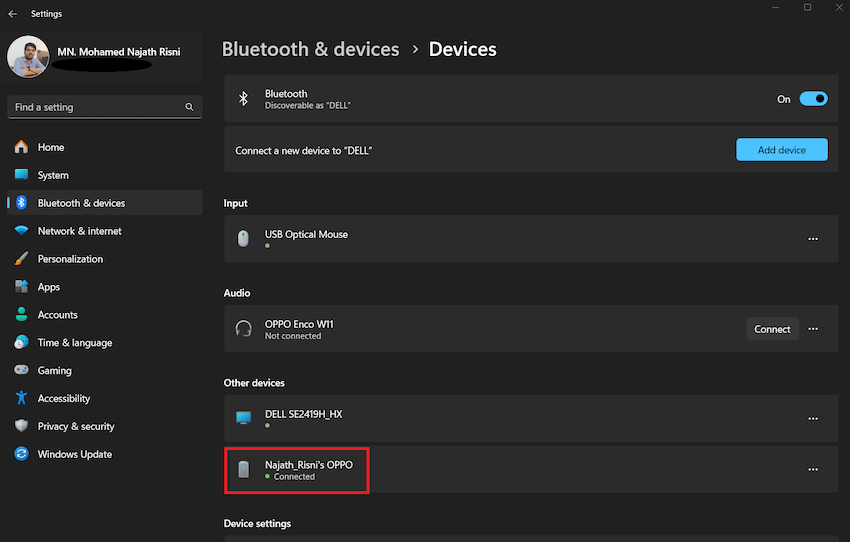Go to Apps settings label
This screenshot has height=542, width=850.
(48, 287)
